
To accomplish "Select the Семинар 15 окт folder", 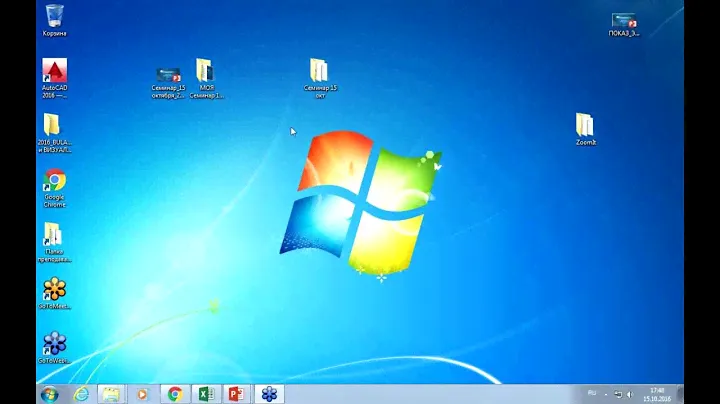I will (x=319, y=71).
